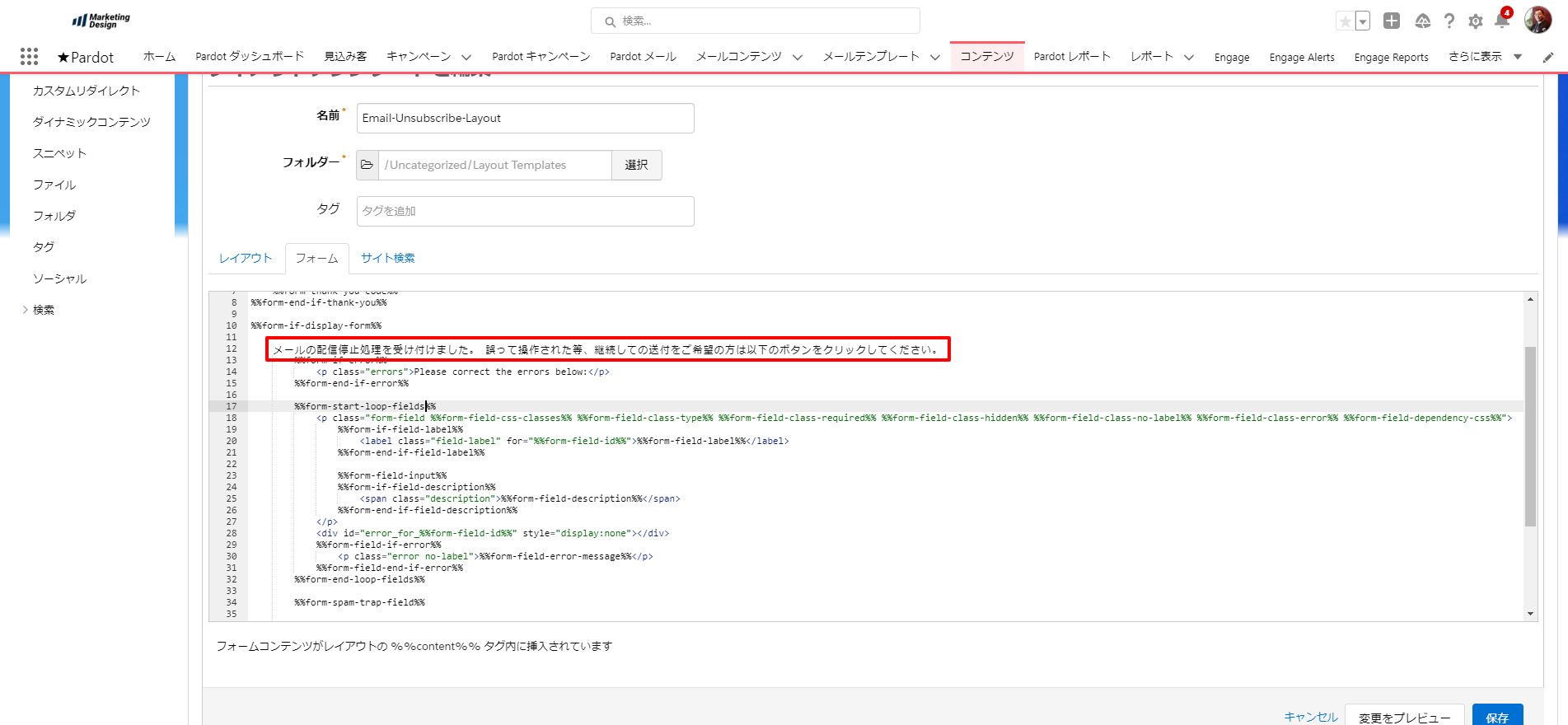The height and width of the screenshot is (725, 1568).
Task: Switch to the サイト検索 tab
Action: coord(387,258)
